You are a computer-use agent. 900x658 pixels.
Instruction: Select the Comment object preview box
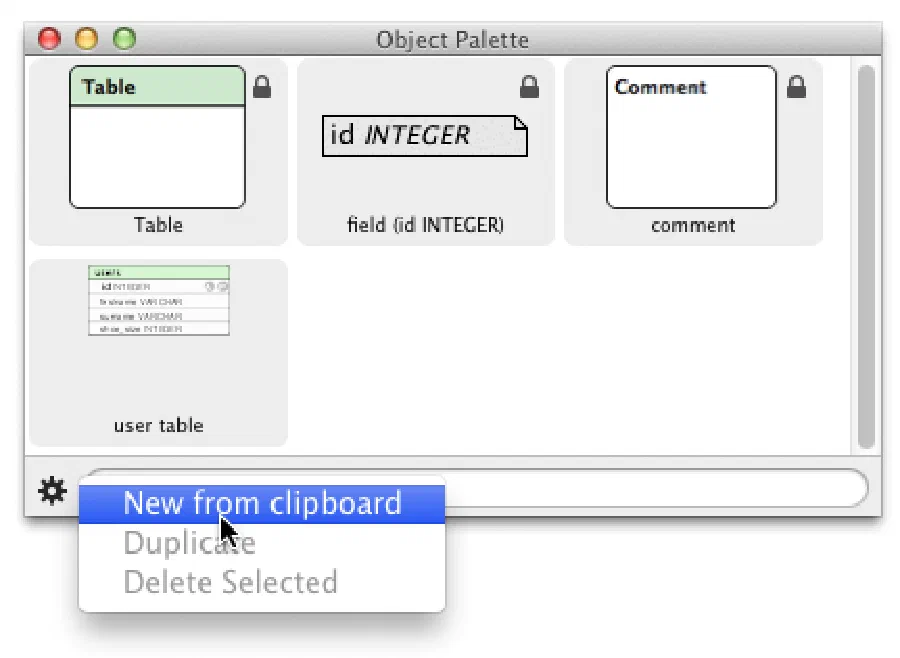coord(691,137)
